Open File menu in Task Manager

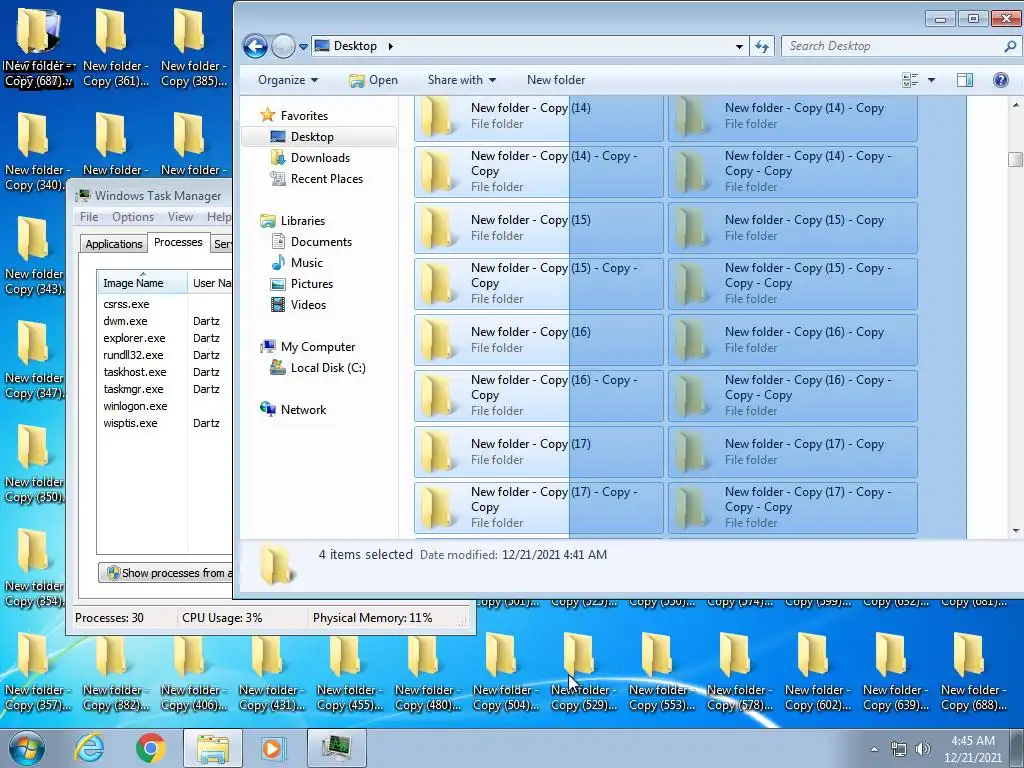pos(89,217)
